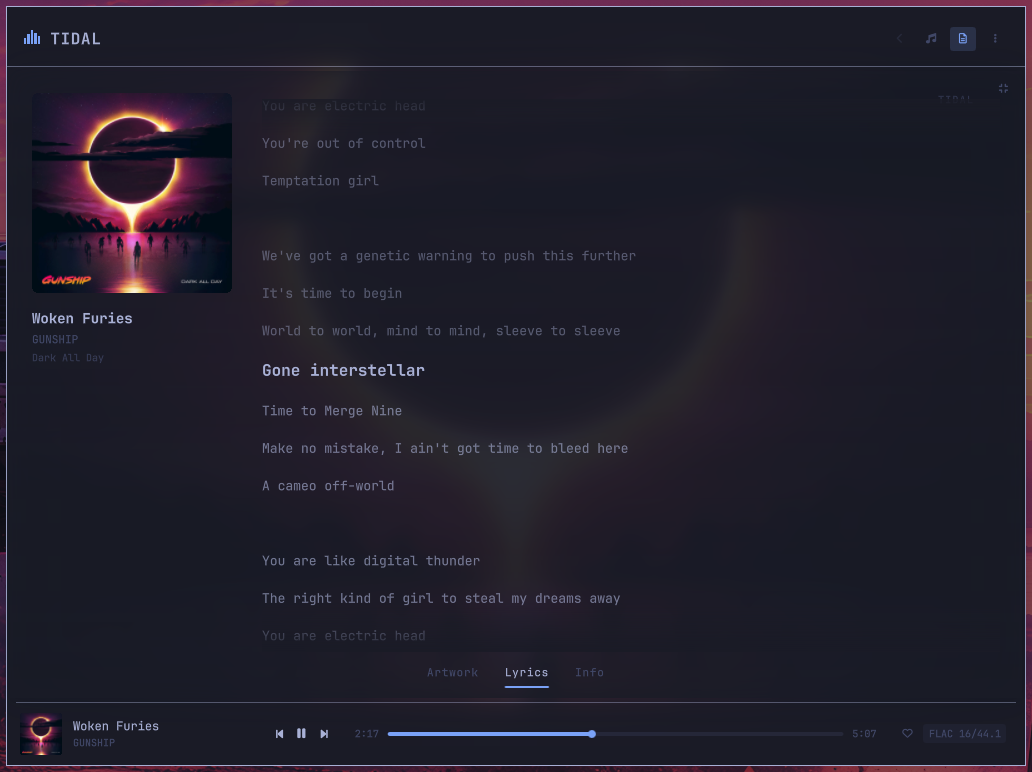Jump to lyric "World to world, mind to mind"
The height and width of the screenshot is (772, 1032).
[x=441, y=331]
